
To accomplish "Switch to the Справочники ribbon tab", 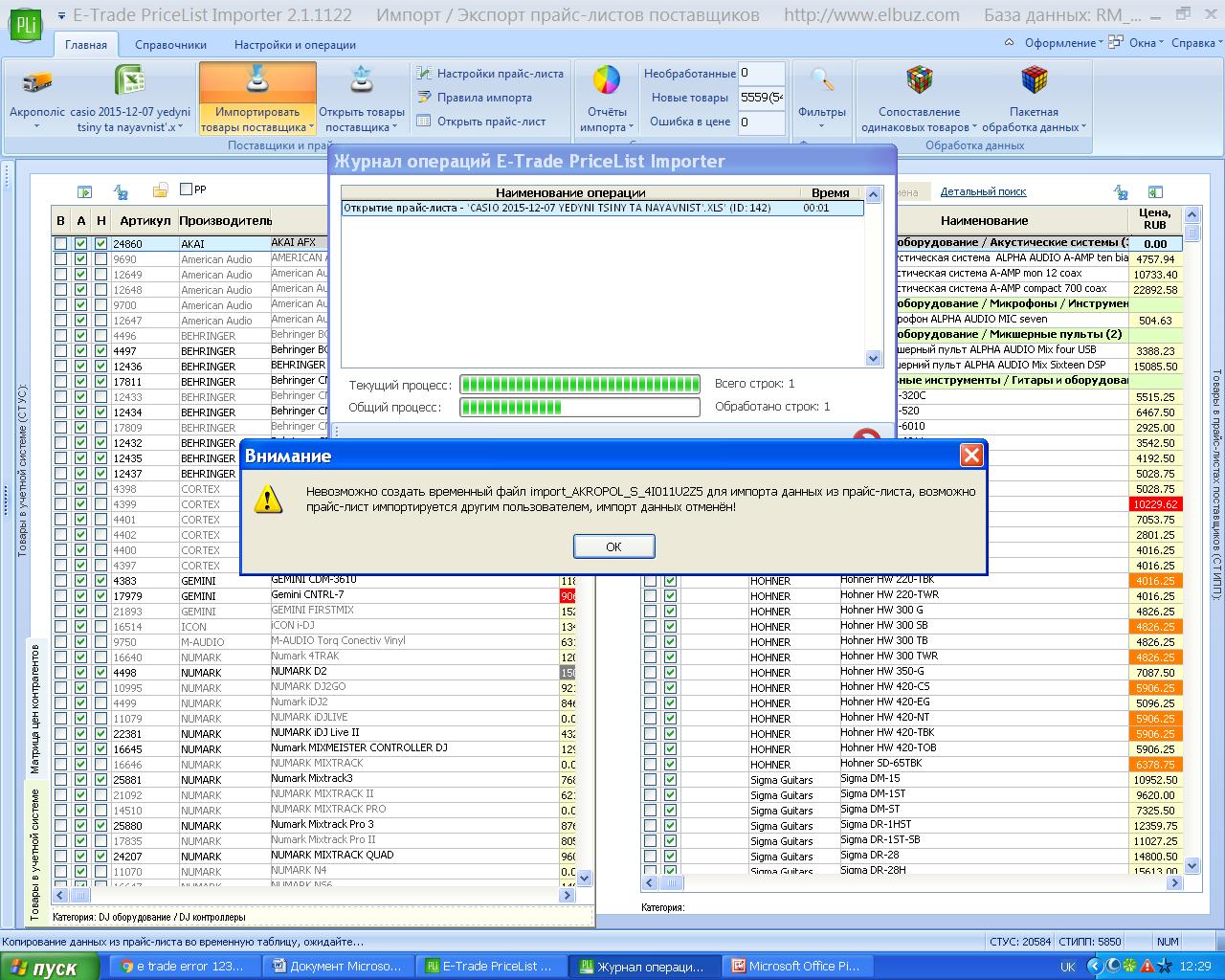I will click(171, 44).
